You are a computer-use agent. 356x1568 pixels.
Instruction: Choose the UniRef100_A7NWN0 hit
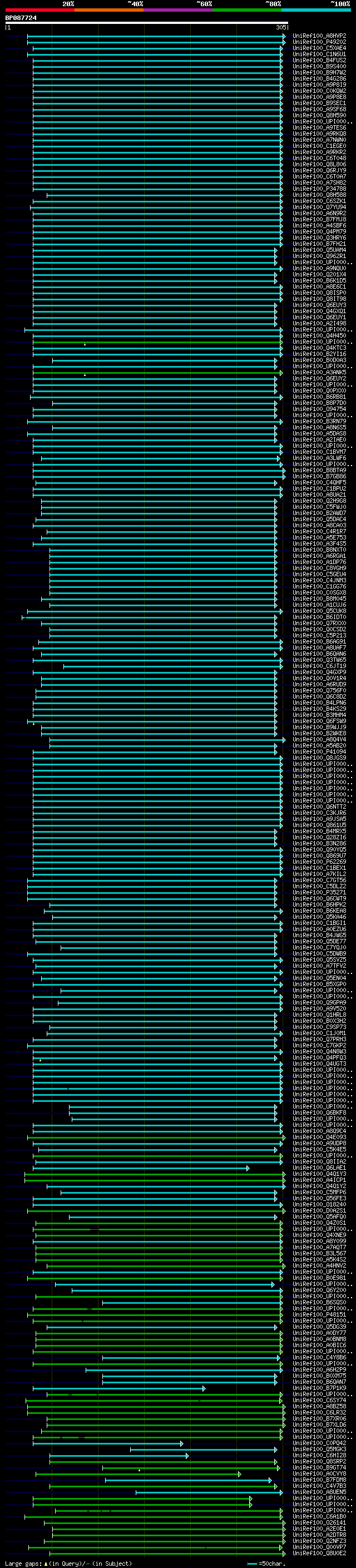pyautogui.click(x=319, y=140)
